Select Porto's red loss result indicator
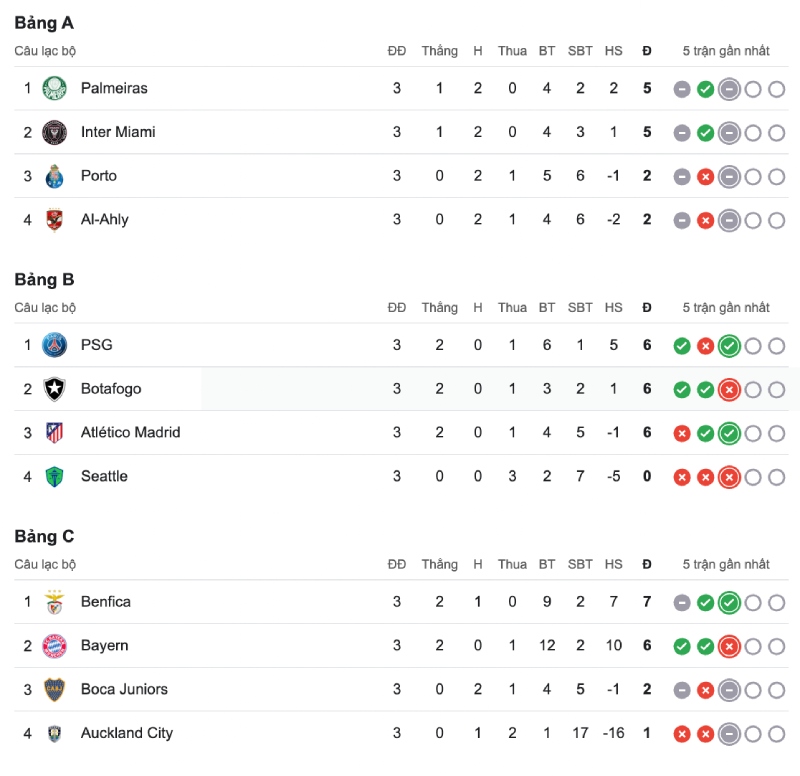 706,177
